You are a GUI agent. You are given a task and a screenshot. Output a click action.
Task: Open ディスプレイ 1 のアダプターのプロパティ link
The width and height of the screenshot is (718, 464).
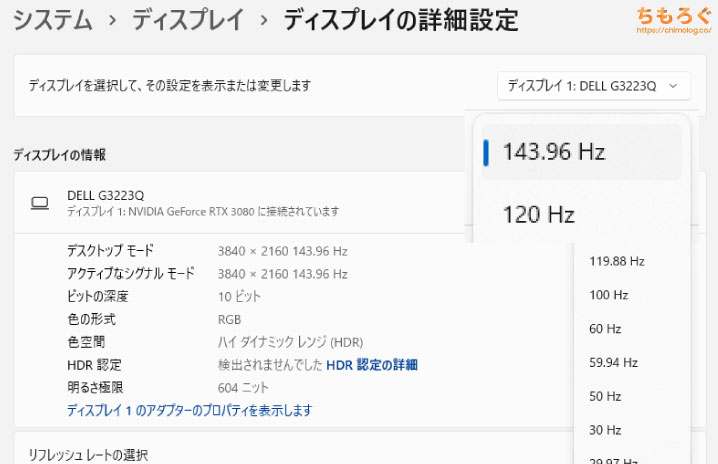pyautogui.click(x=190, y=410)
